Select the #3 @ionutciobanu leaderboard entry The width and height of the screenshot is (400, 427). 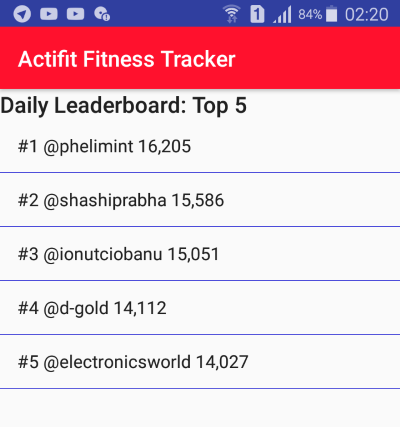click(200, 254)
